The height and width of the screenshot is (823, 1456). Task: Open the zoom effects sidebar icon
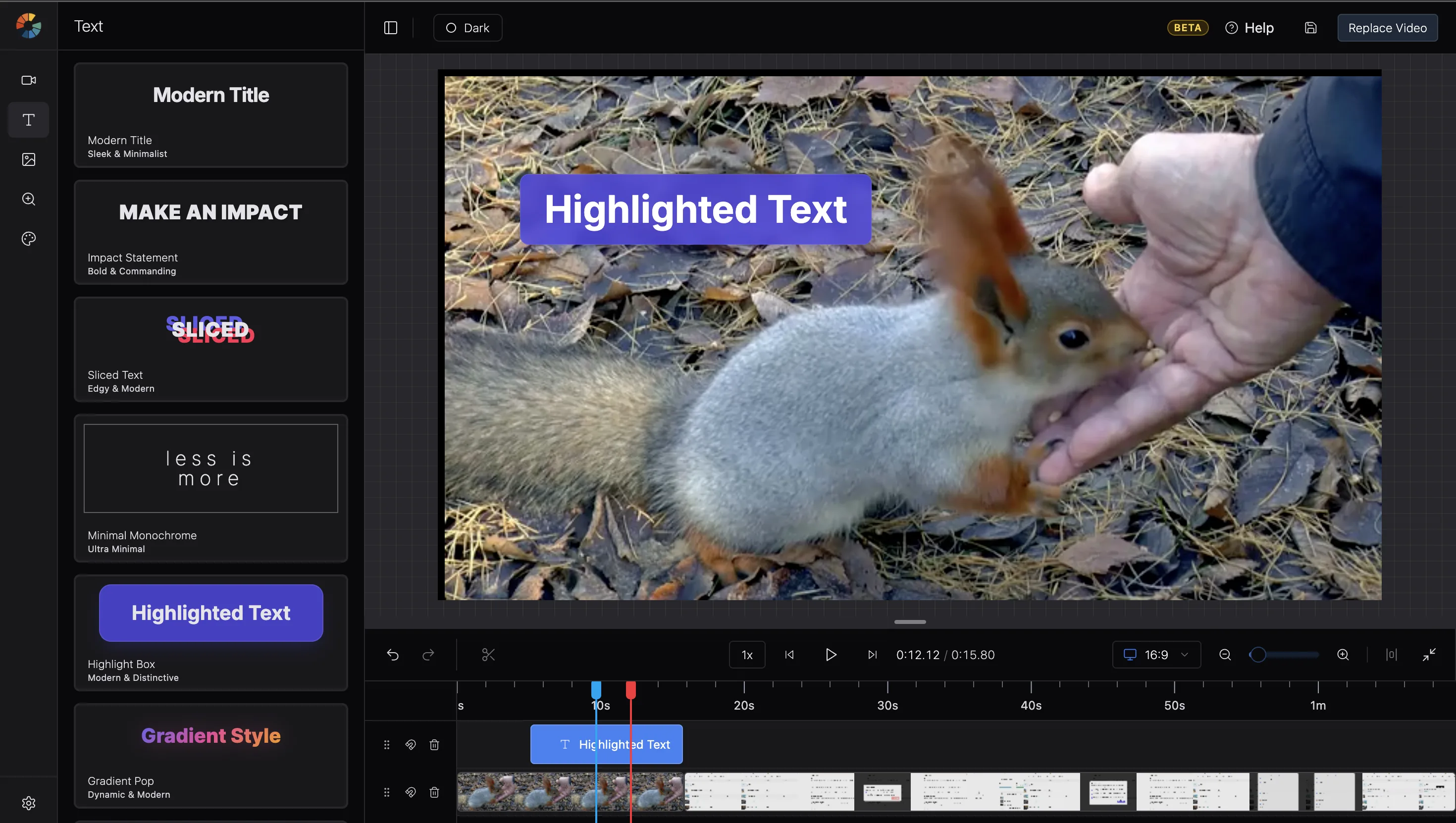pyautogui.click(x=28, y=199)
